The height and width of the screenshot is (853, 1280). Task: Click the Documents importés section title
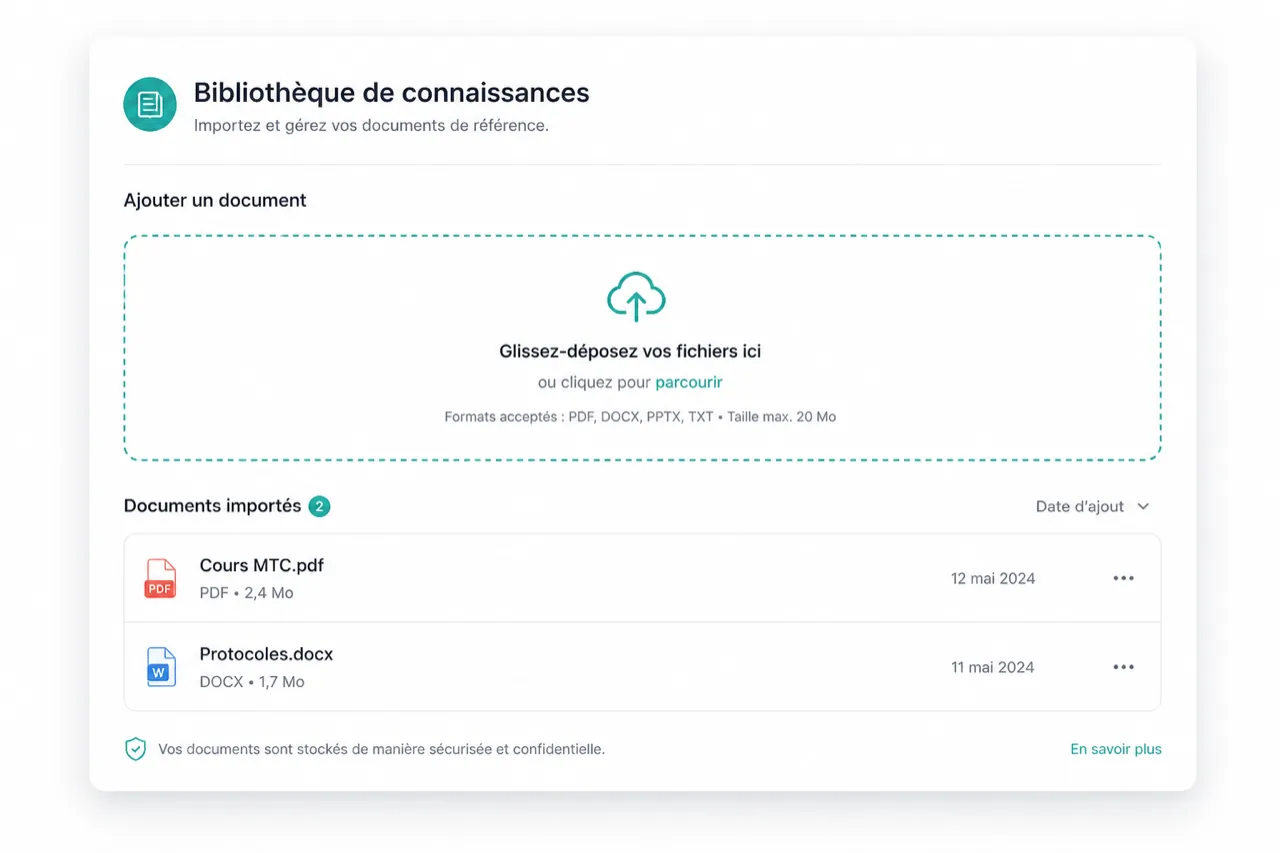212,506
